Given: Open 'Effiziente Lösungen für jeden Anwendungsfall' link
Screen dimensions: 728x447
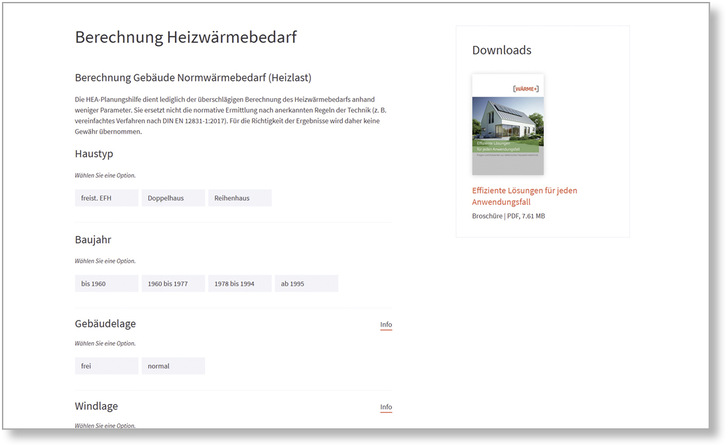Looking at the screenshot, I should (524, 195).
